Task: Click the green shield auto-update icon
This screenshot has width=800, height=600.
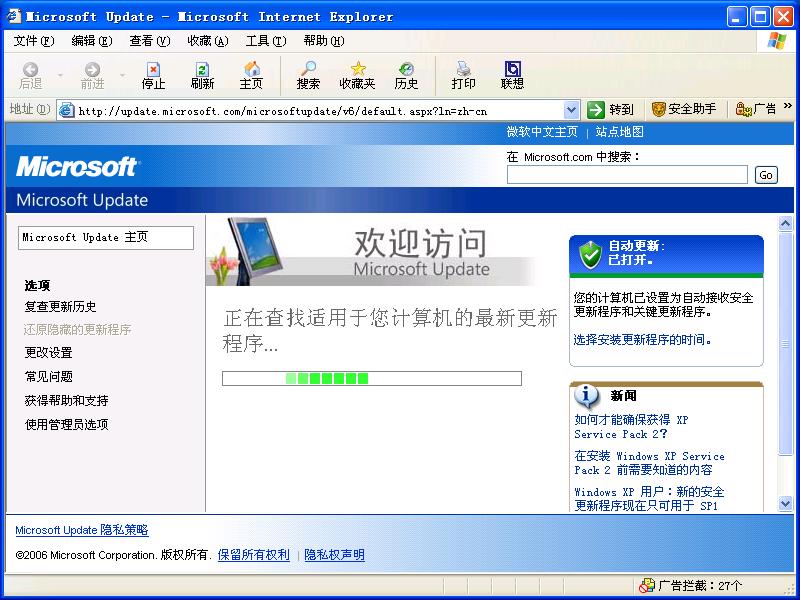Action: pyautogui.click(x=590, y=254)
